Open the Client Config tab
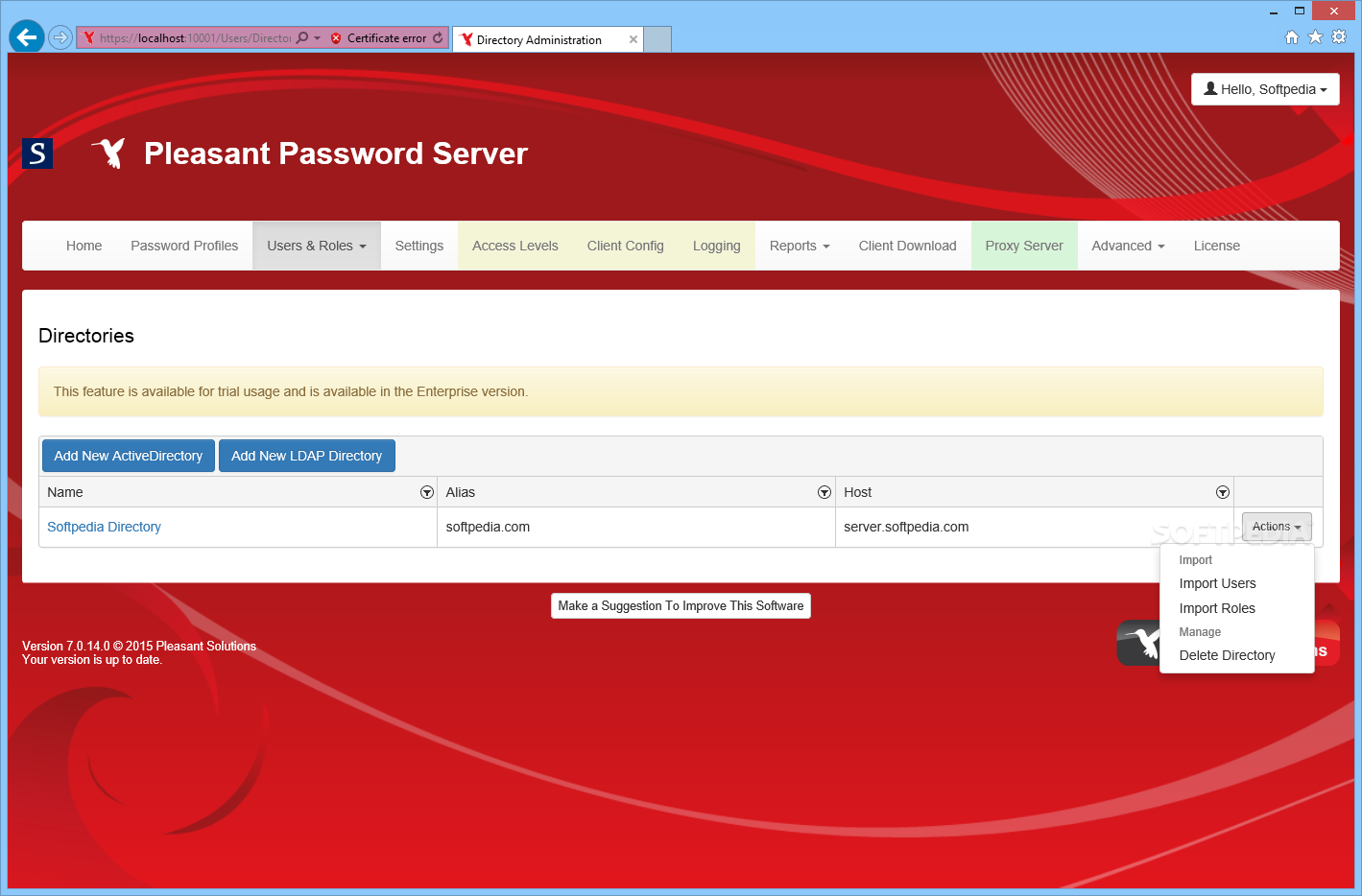 coord(626,246)
